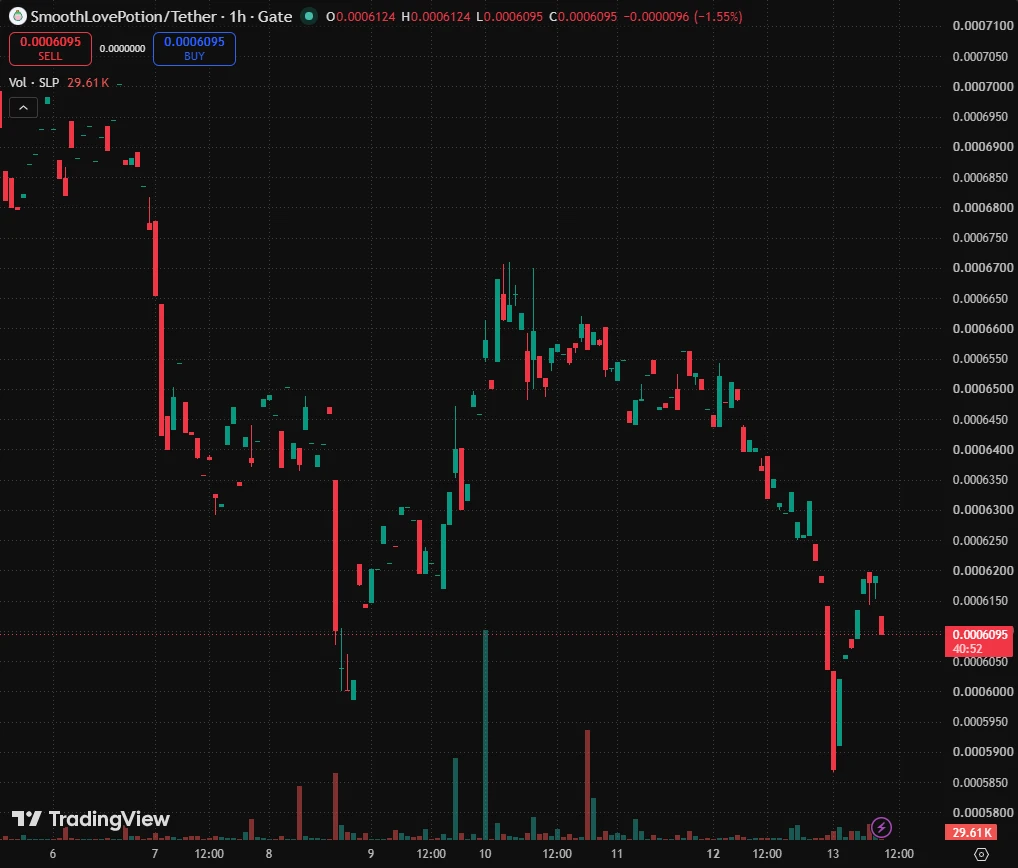Image resolution: width=1018 pixels, height=868 pixels.
Task: Click the change value −0.0000096 (−1.55%)
Action: click(x=683, y=16)
